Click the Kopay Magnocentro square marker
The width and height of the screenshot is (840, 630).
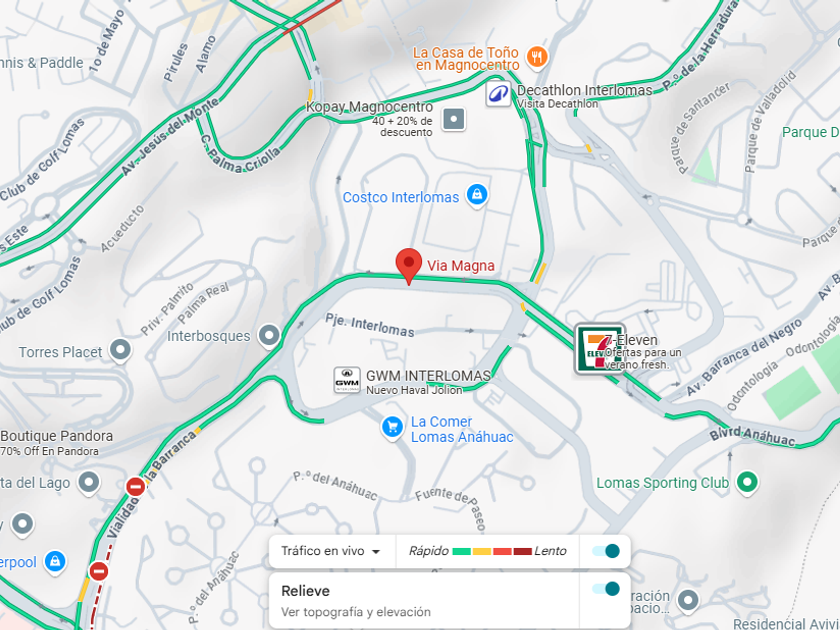[454, 119]
